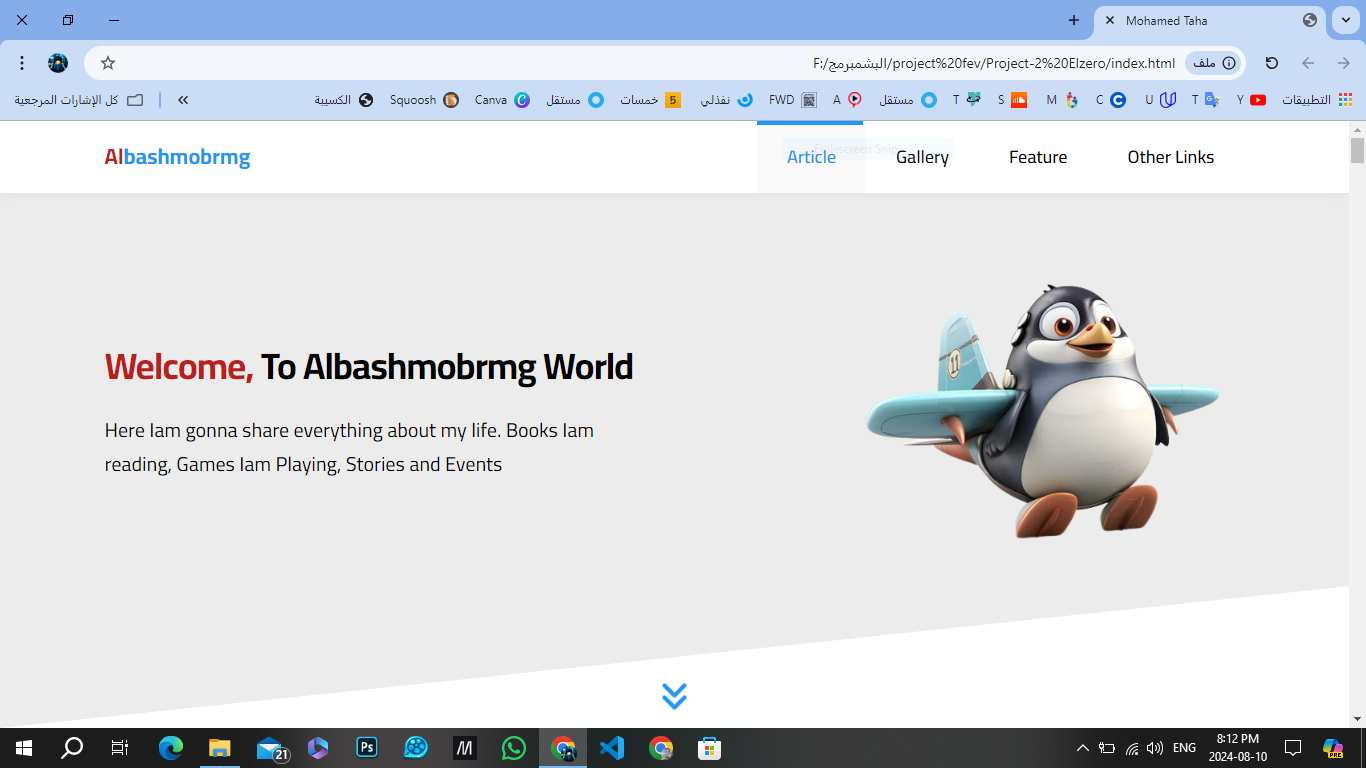The height and width of the screenshot is (768, 1366).
Task: Reload the page using the refresh icon
Action: pos(1272,63)
